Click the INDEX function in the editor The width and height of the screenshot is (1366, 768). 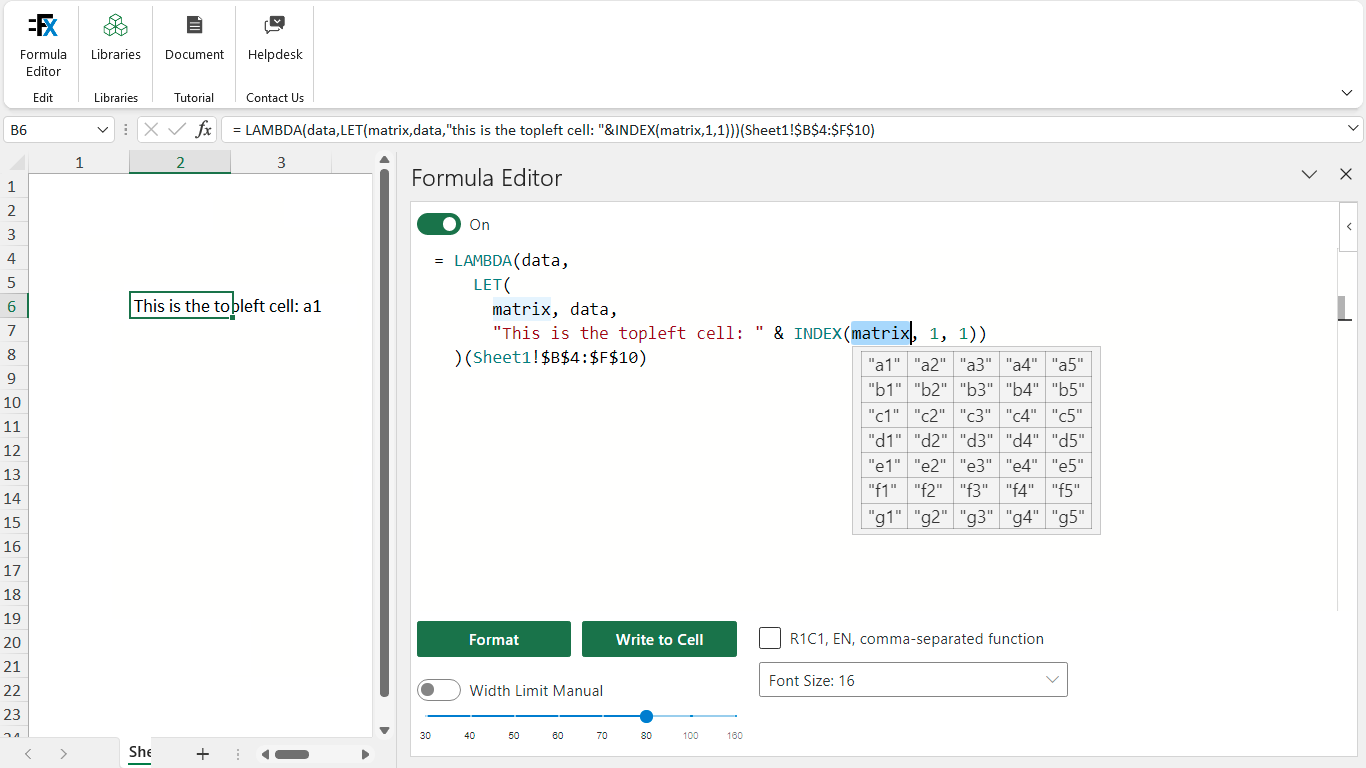coord(818,333)
